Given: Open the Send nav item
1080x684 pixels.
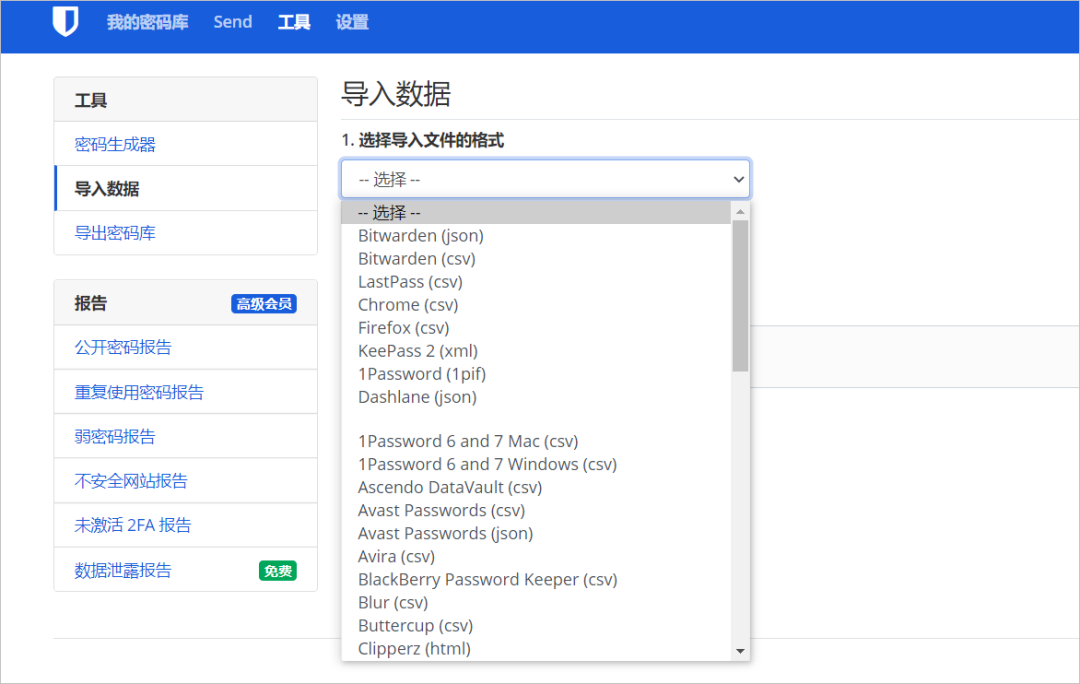Looking at the screenshot, I should (x=233, y=22).
